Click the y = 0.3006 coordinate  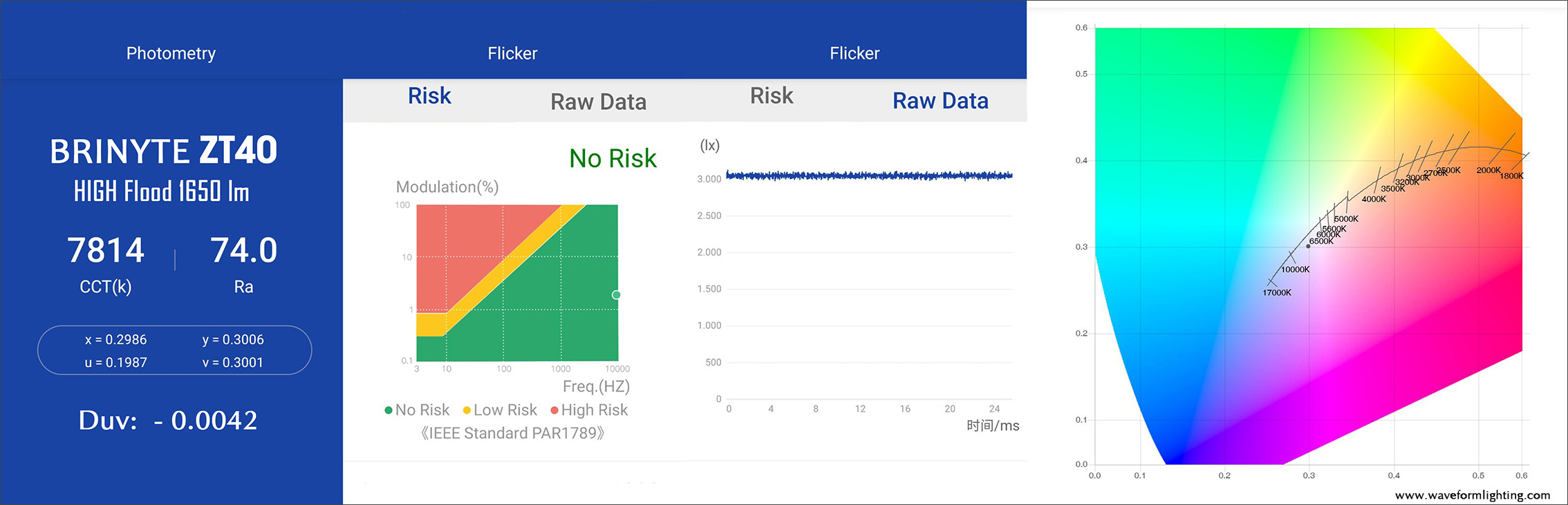click(233, 340)
